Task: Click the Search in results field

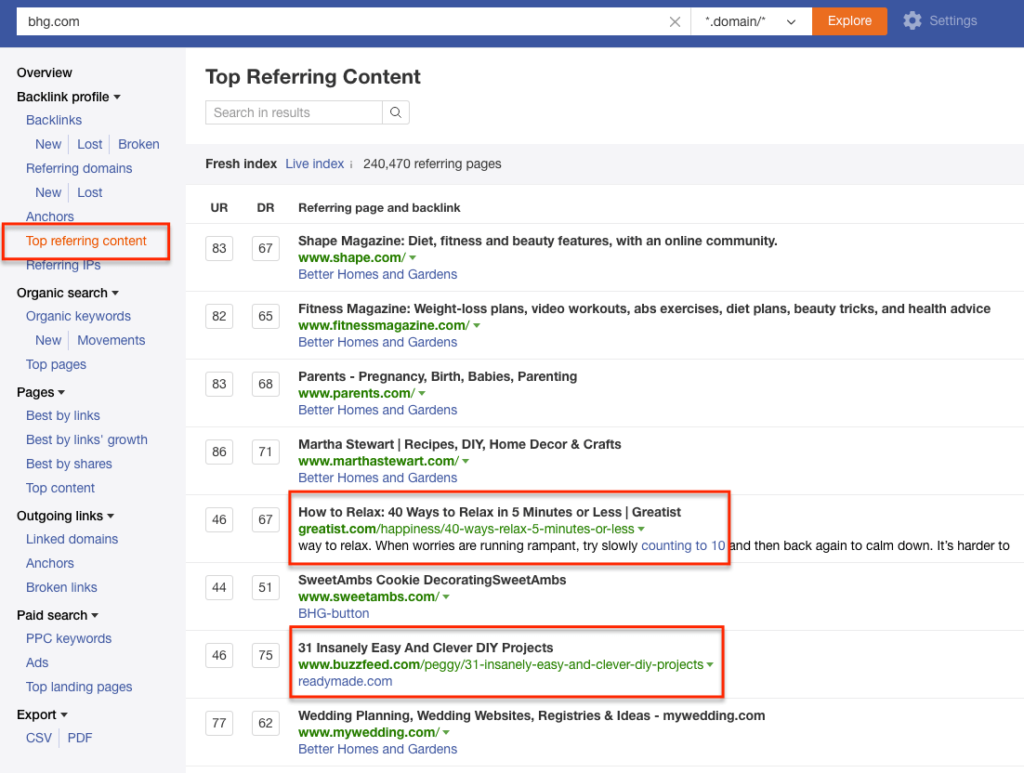Action: click(294, 112)
